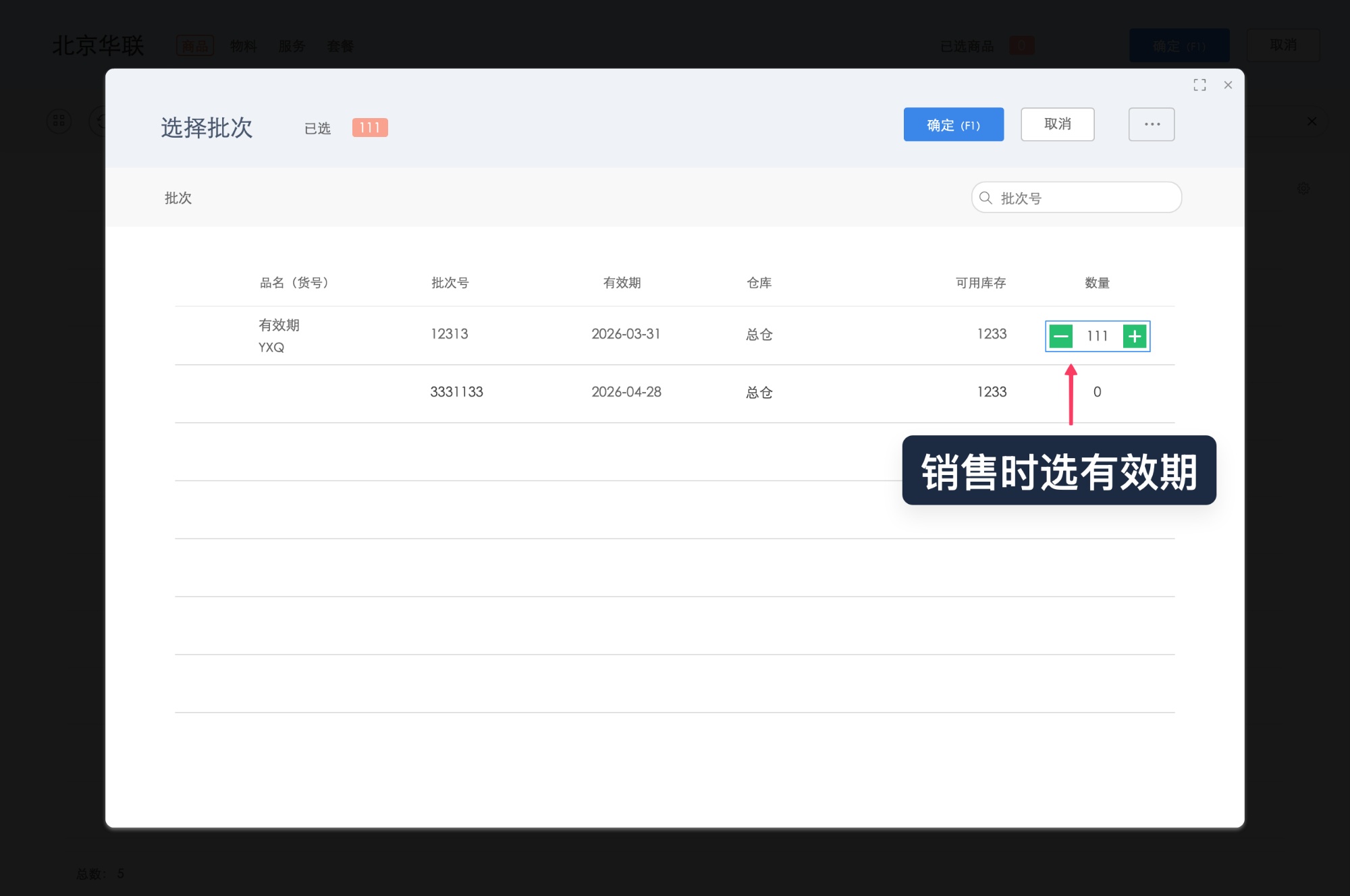Click the top-bar 取消 button
Image resolution: width=1350 pixels, height=896 pixels.
tap(1283, 45)
